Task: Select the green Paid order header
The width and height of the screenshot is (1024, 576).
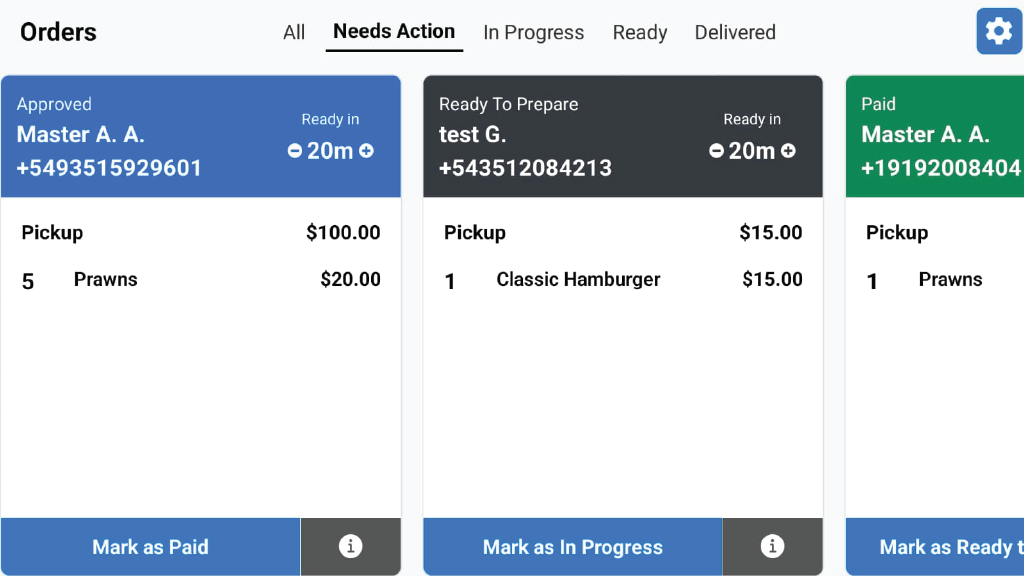Action: 935,136
